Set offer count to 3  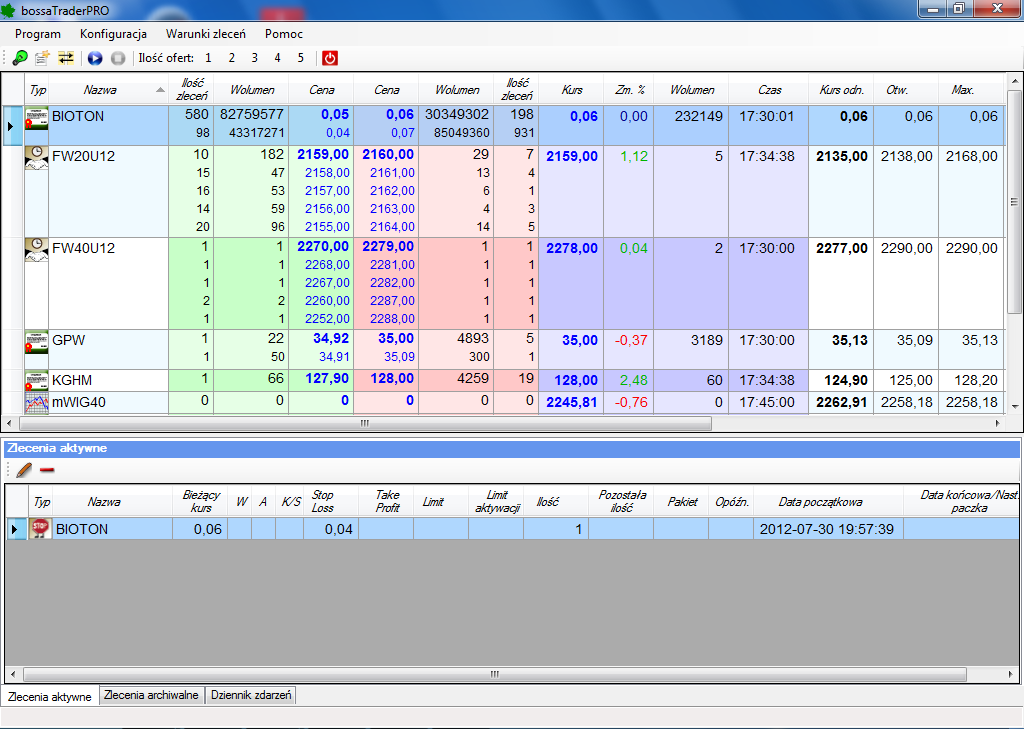(254, 58)
